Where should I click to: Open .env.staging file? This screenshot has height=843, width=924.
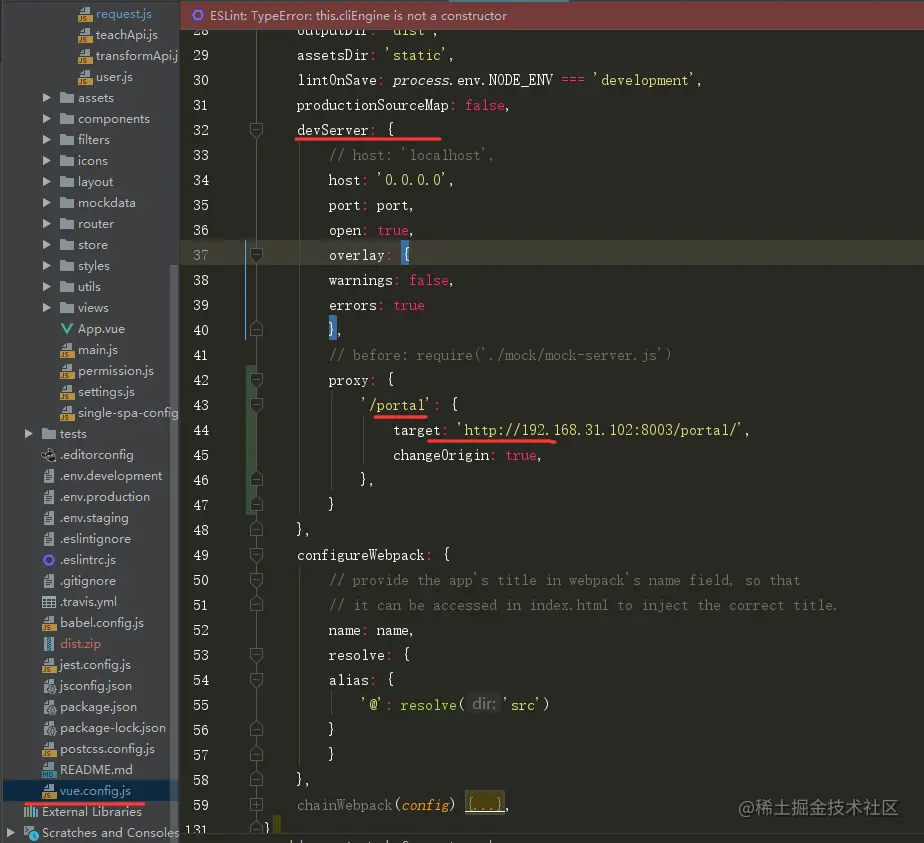(94, 518)
